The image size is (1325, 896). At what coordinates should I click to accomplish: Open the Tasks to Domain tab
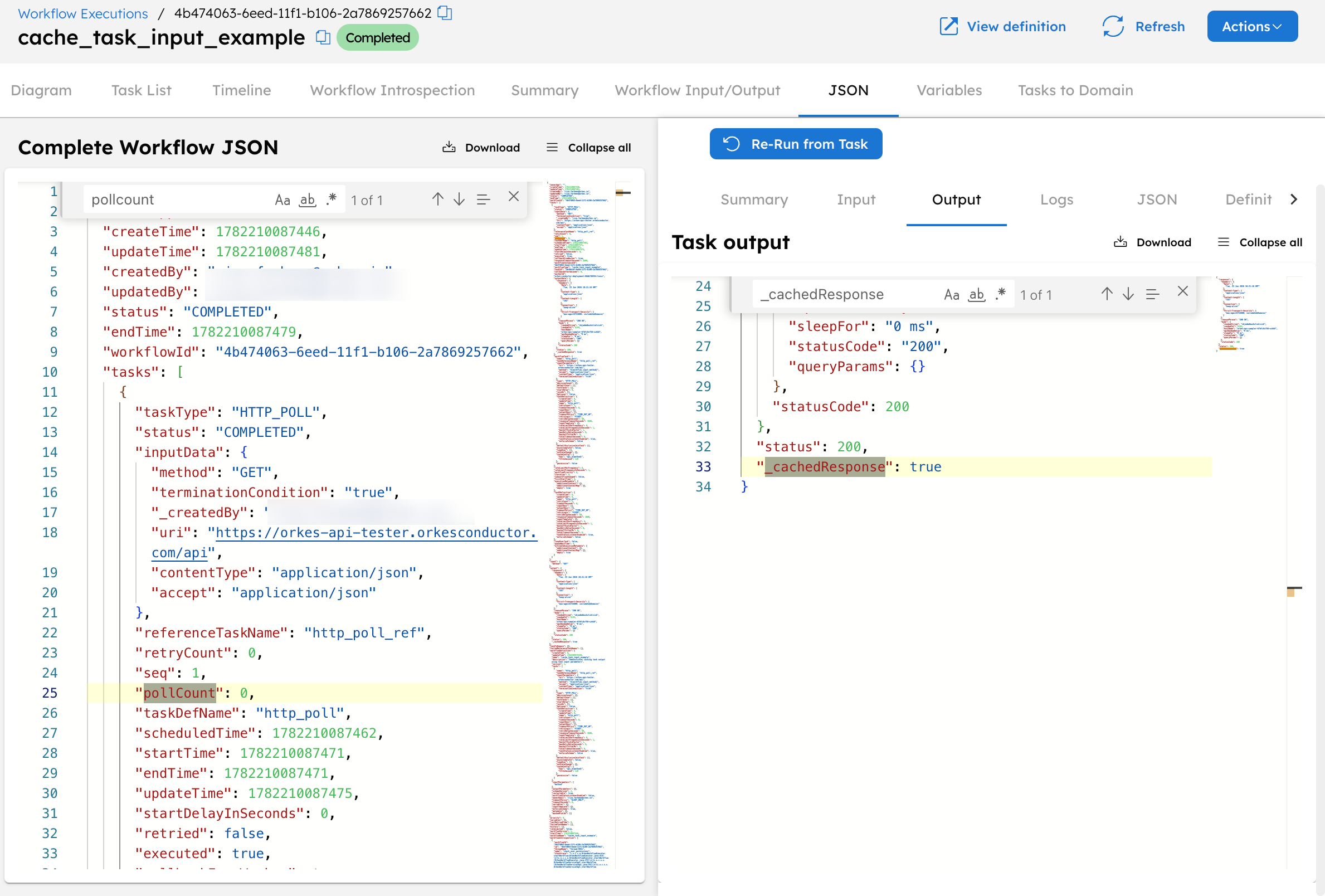(1075, 90)
